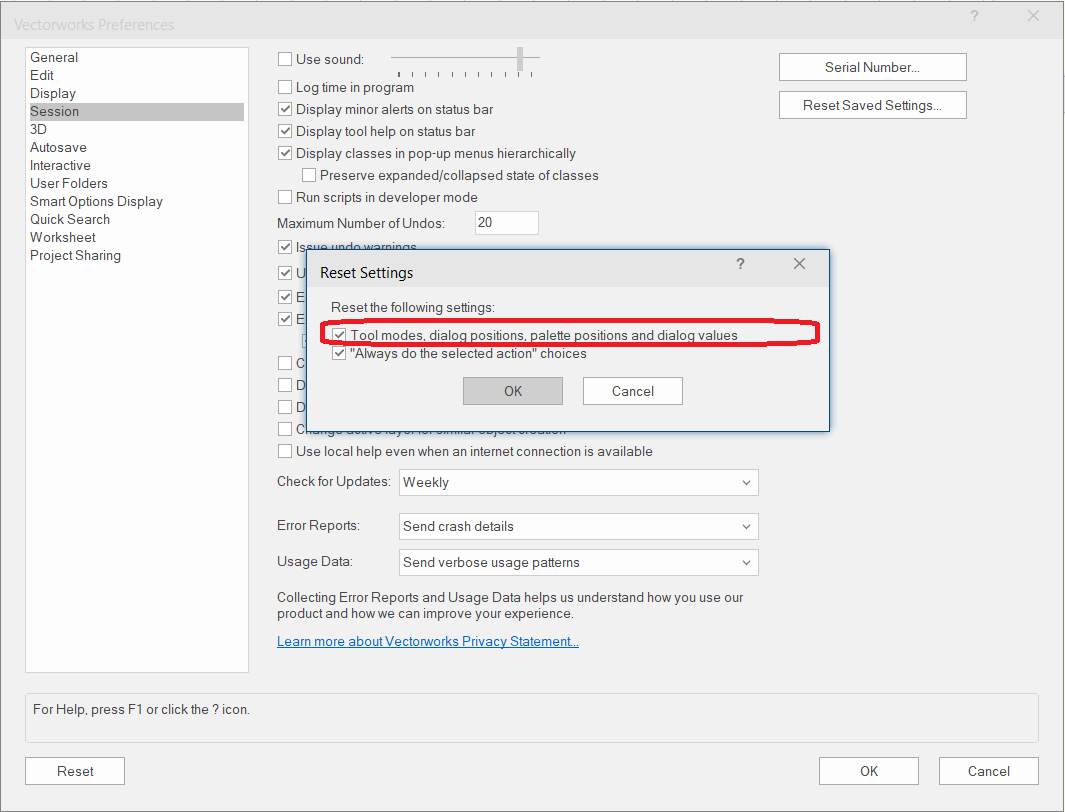Image resolution: width=1065 pixels, height=812 pixels.
Task: Open the Vectorworks Privacy Statement link
Action: point(427,641)
